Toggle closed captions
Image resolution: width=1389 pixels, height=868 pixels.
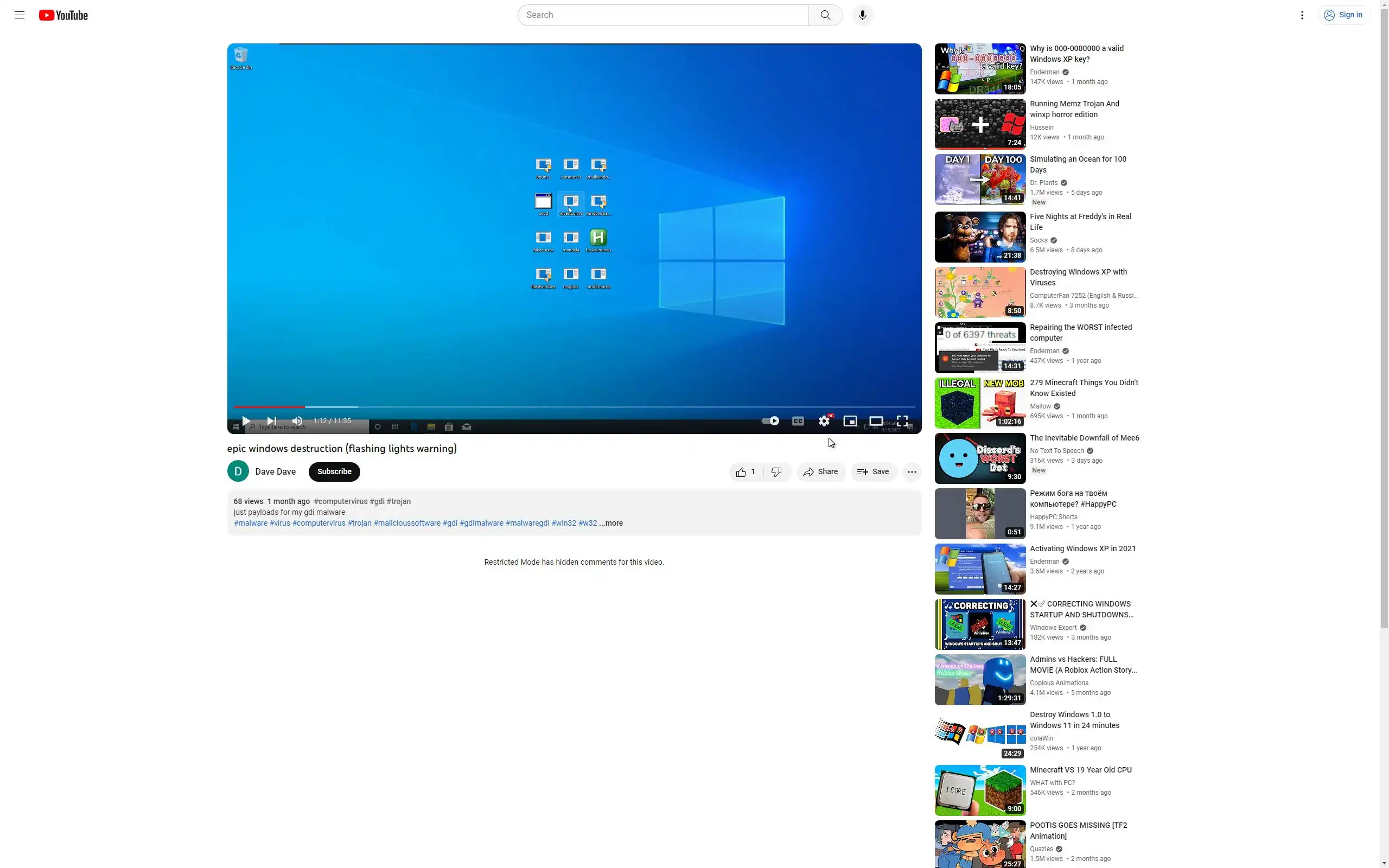pyautogui.click(x=798, y=421)
